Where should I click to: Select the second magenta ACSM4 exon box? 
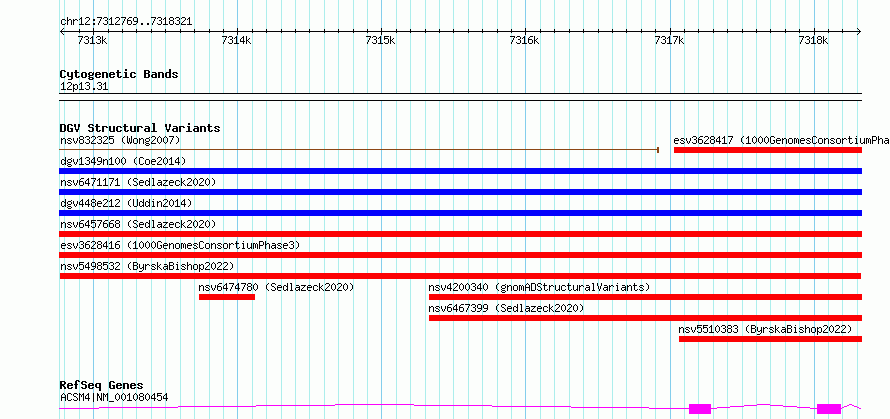tap(829, 409)
